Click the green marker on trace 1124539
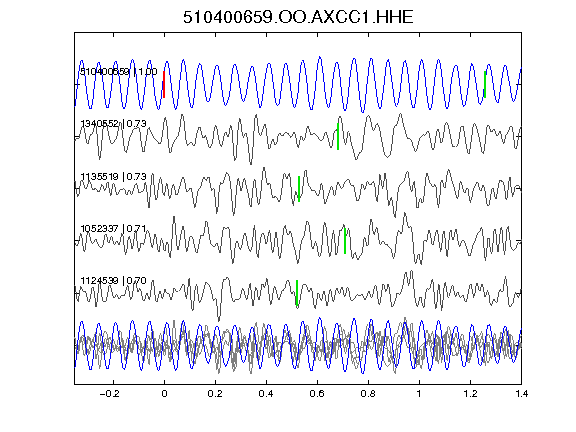576x432 pixels. (x=297, y=293)
